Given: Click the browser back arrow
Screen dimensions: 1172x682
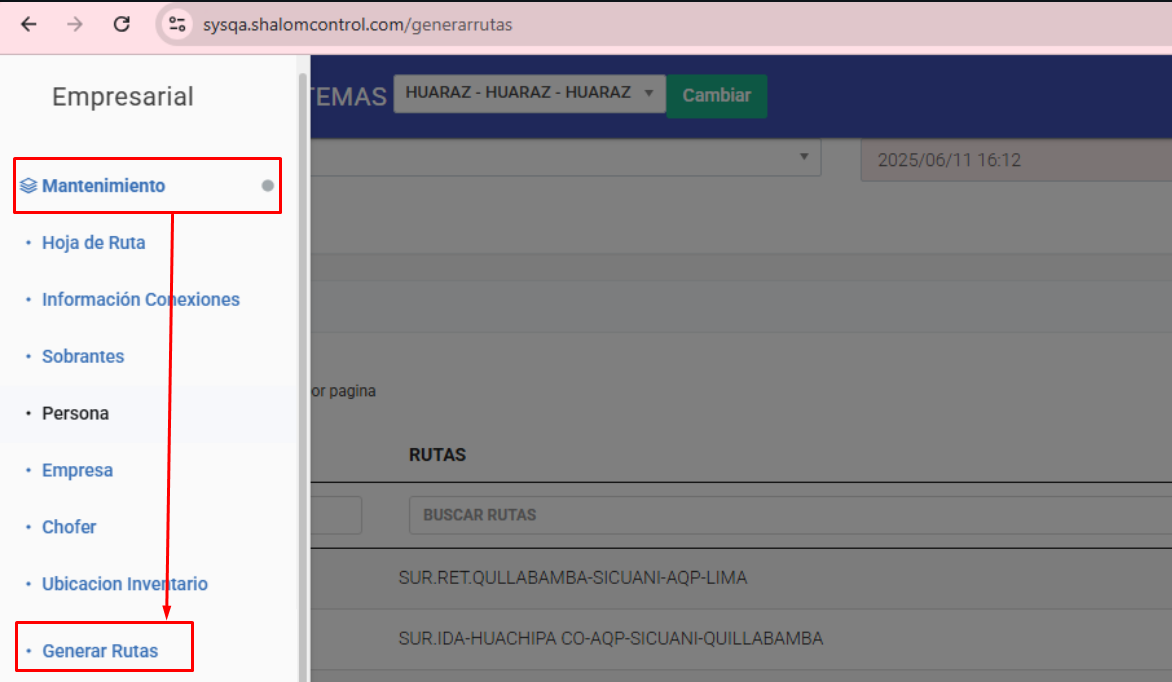Looking at the screenshot, I should [x=28, y=24].
